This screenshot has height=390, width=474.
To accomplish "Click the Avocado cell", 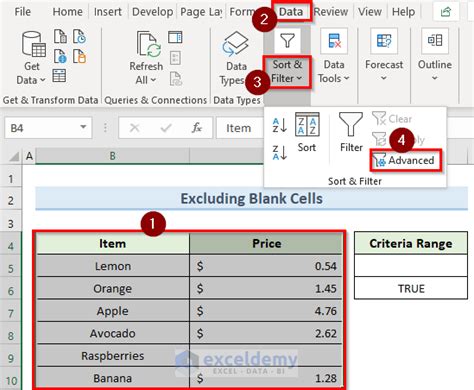I will 113,333.
